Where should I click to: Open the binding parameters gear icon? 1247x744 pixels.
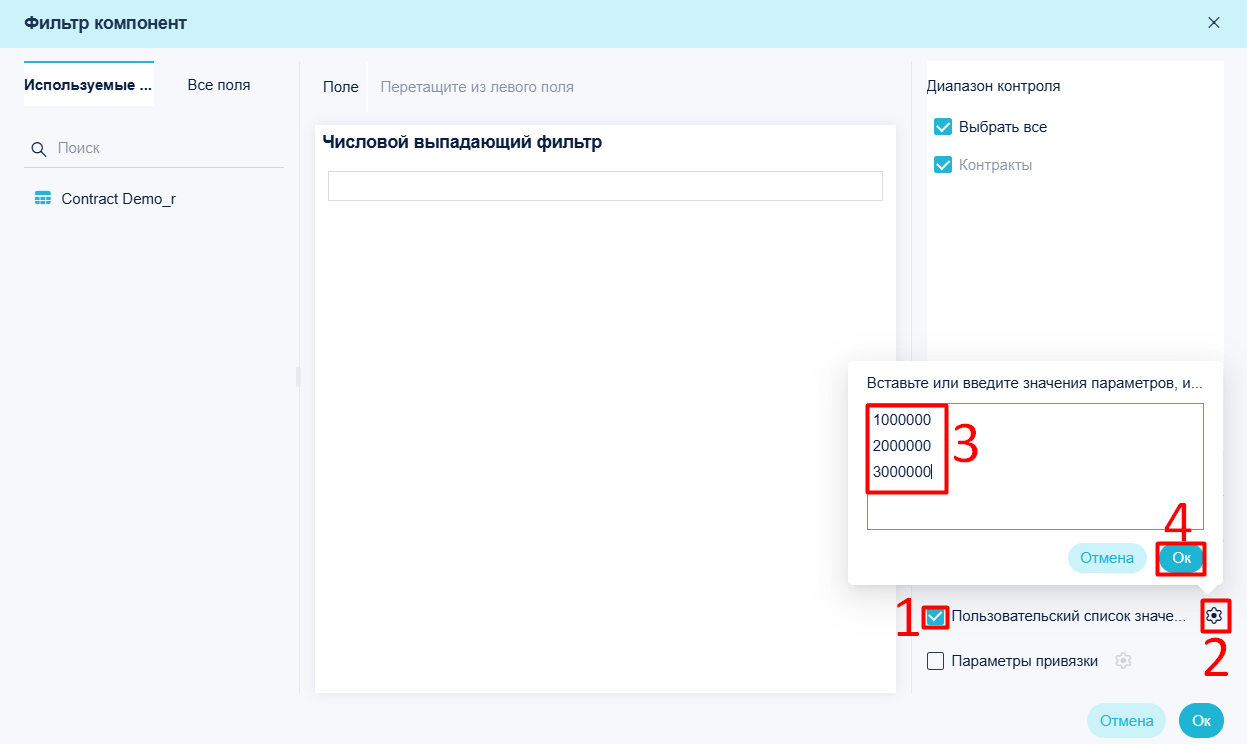coord(1123,661)
